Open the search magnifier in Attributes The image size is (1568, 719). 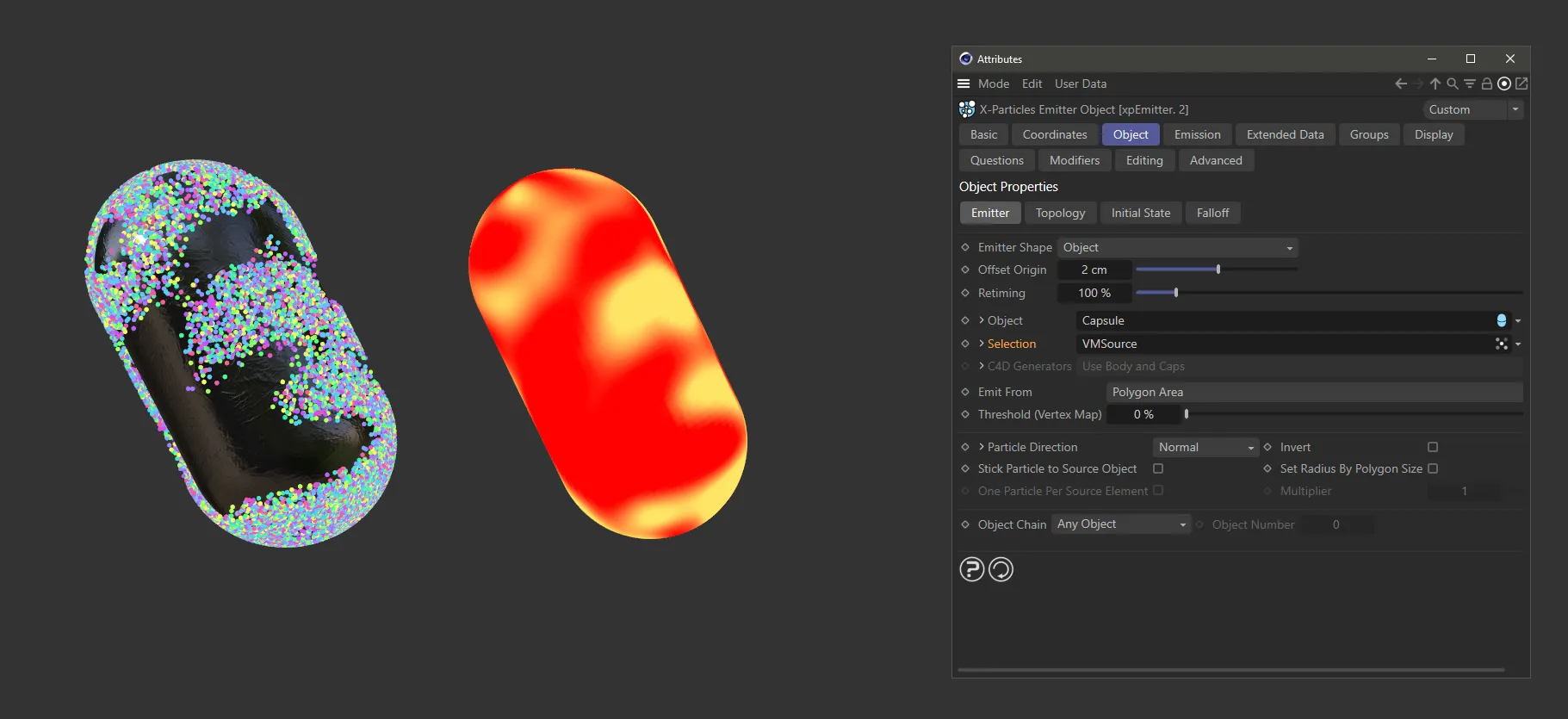[x=1452, y=84]
